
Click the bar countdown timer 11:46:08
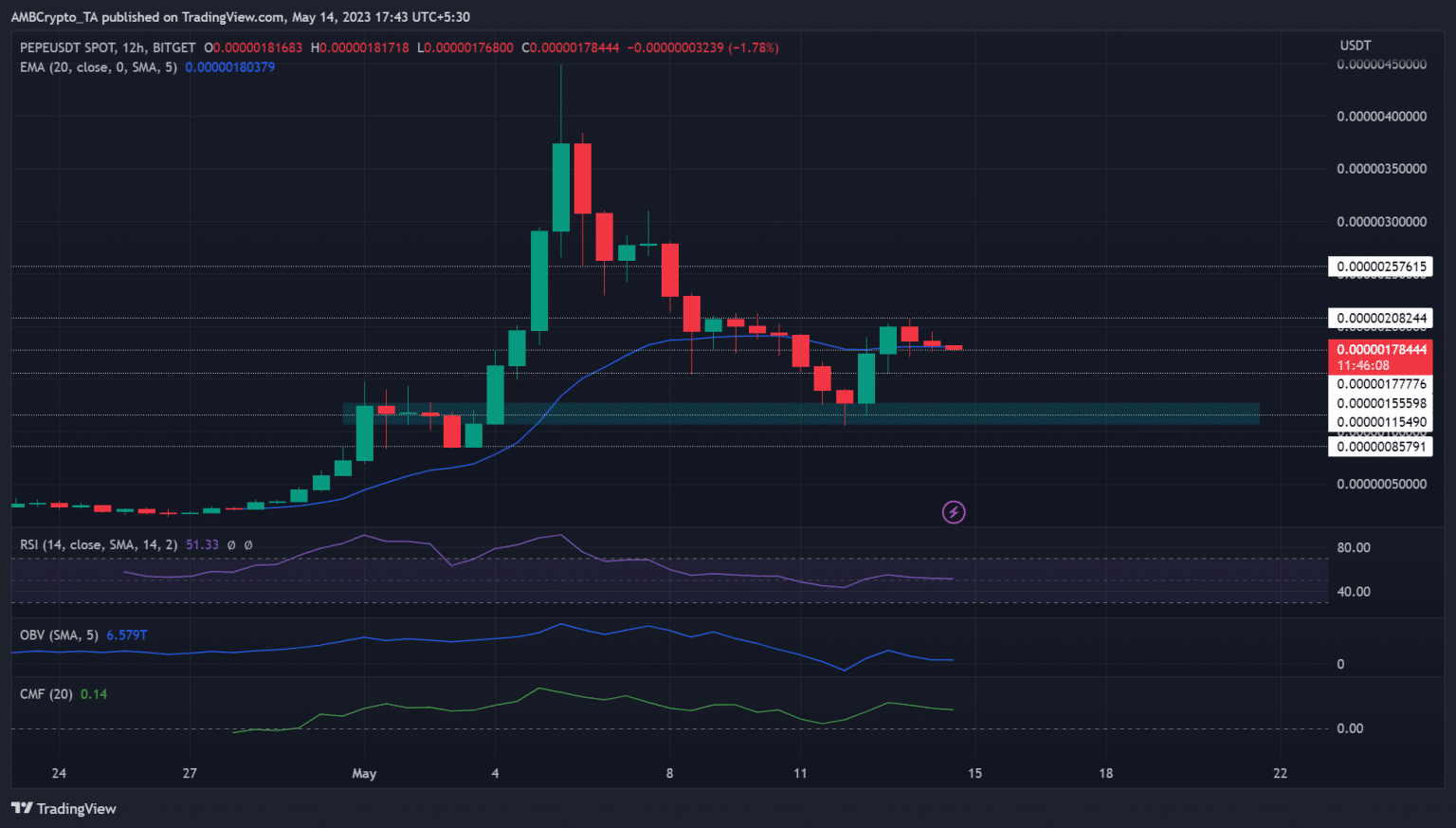[x=1363, y=366]
